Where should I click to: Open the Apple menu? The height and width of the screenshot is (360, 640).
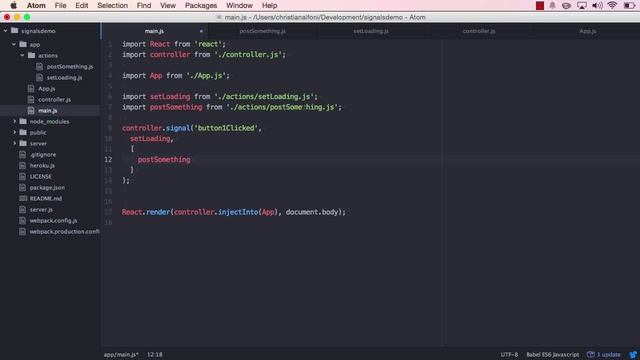point(13,5)
